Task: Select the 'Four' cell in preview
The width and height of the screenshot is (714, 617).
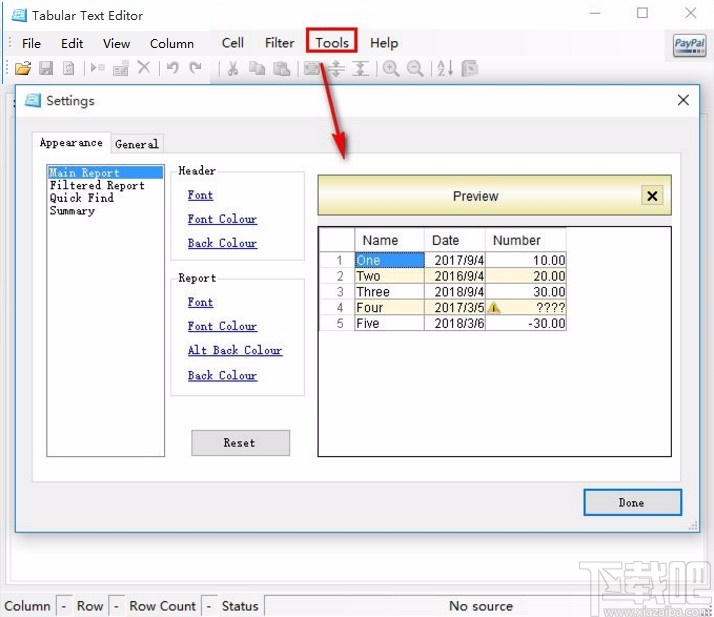Action: pos(389,307)
